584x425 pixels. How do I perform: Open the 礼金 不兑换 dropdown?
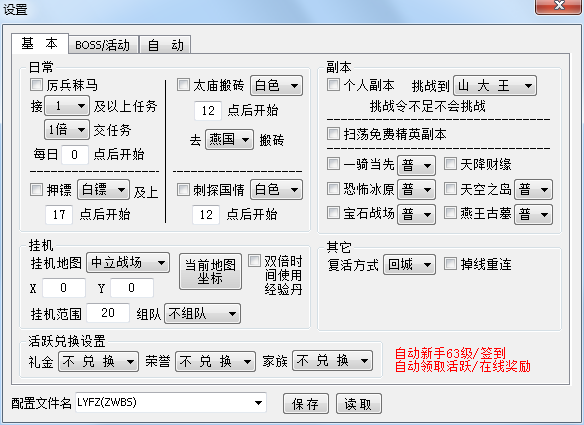99,361
